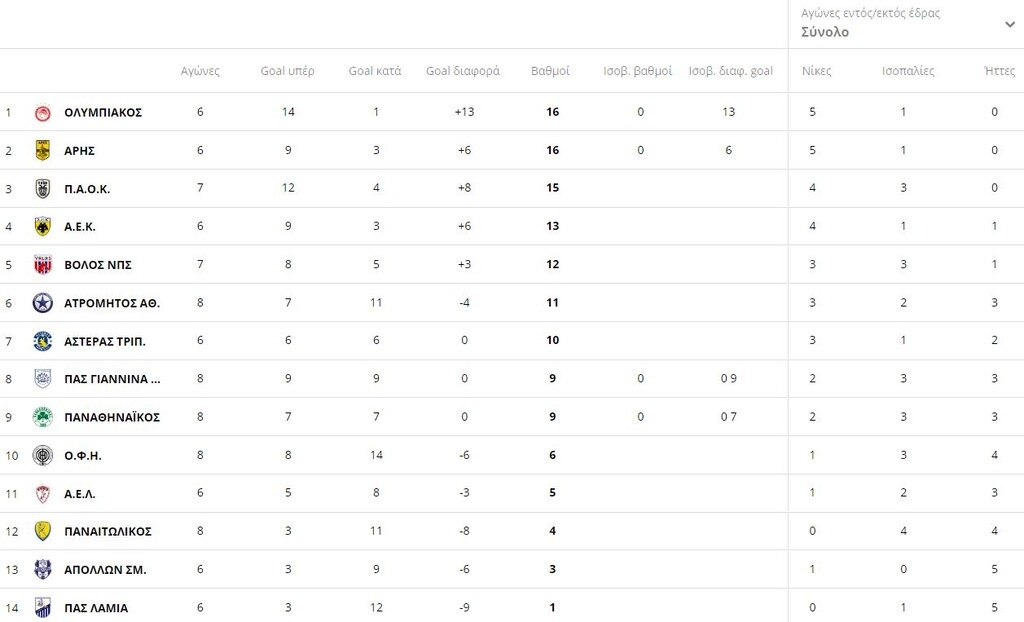Open the ΠΑΣ ΓΙΑΝΝΙΝΑ team link
The width and height of the screenshot is (1024, 622).
point(112,379)
